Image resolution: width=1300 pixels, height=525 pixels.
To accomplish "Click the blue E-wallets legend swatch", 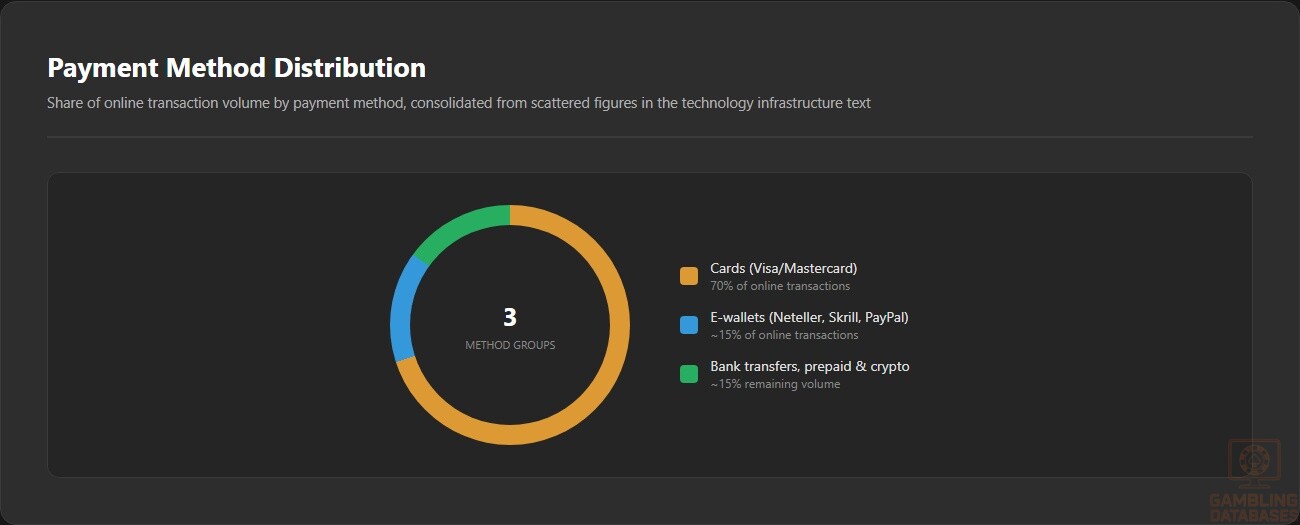I will click(x=689, y=325).
